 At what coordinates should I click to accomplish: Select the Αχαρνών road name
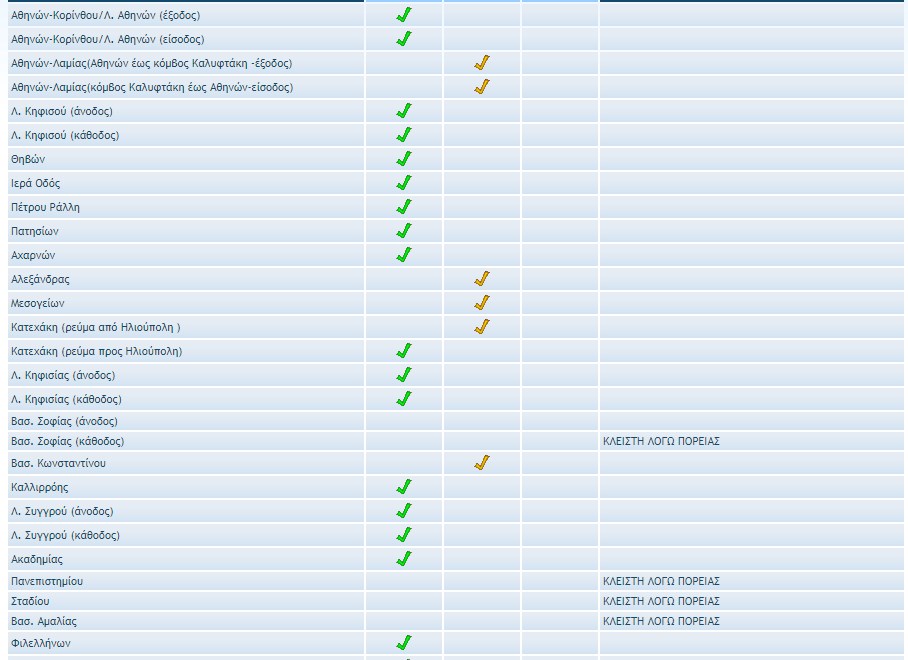[33, 255]
